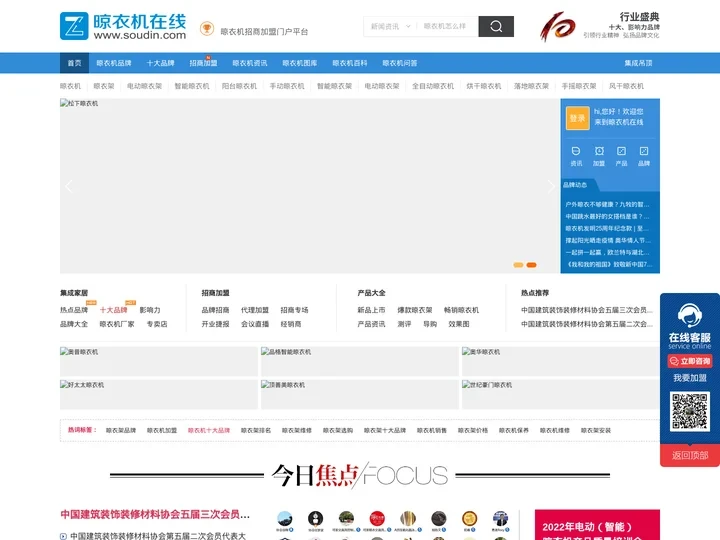Open the 晾衣机问答 nav item
This screenshot has height=540, width=720.
[x=400, y=63]
